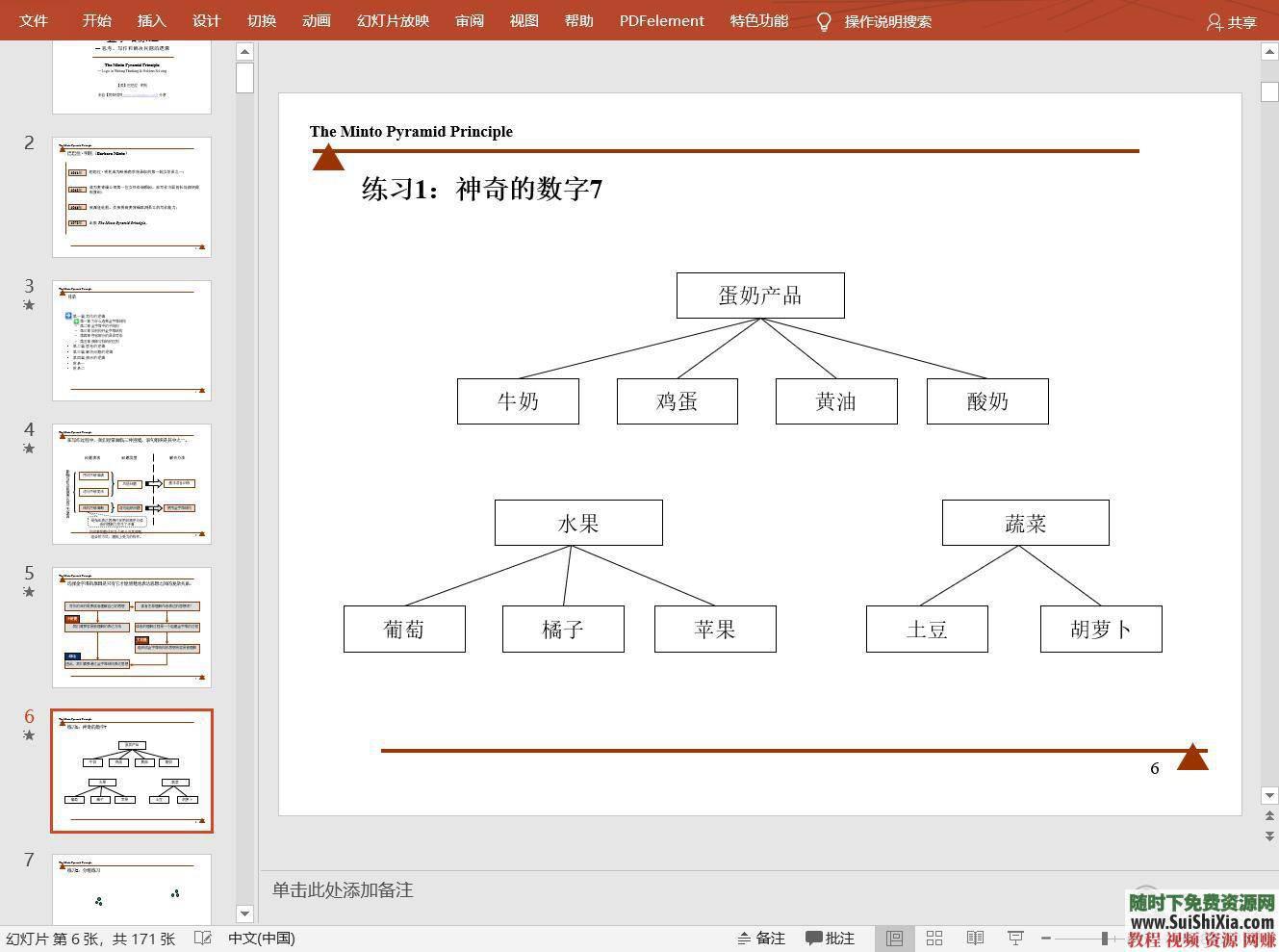The image size is (1279, 952).
Task: Open the PDFelement ribbon tab
Action: tap(661, 20)
